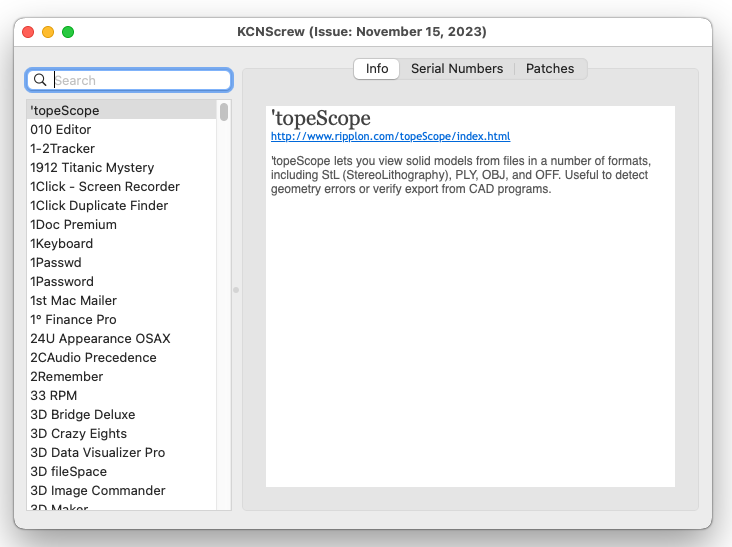Click the yellow minimize window button
The width and height of the screenshot is (732, 547).
tap(48, 32)
